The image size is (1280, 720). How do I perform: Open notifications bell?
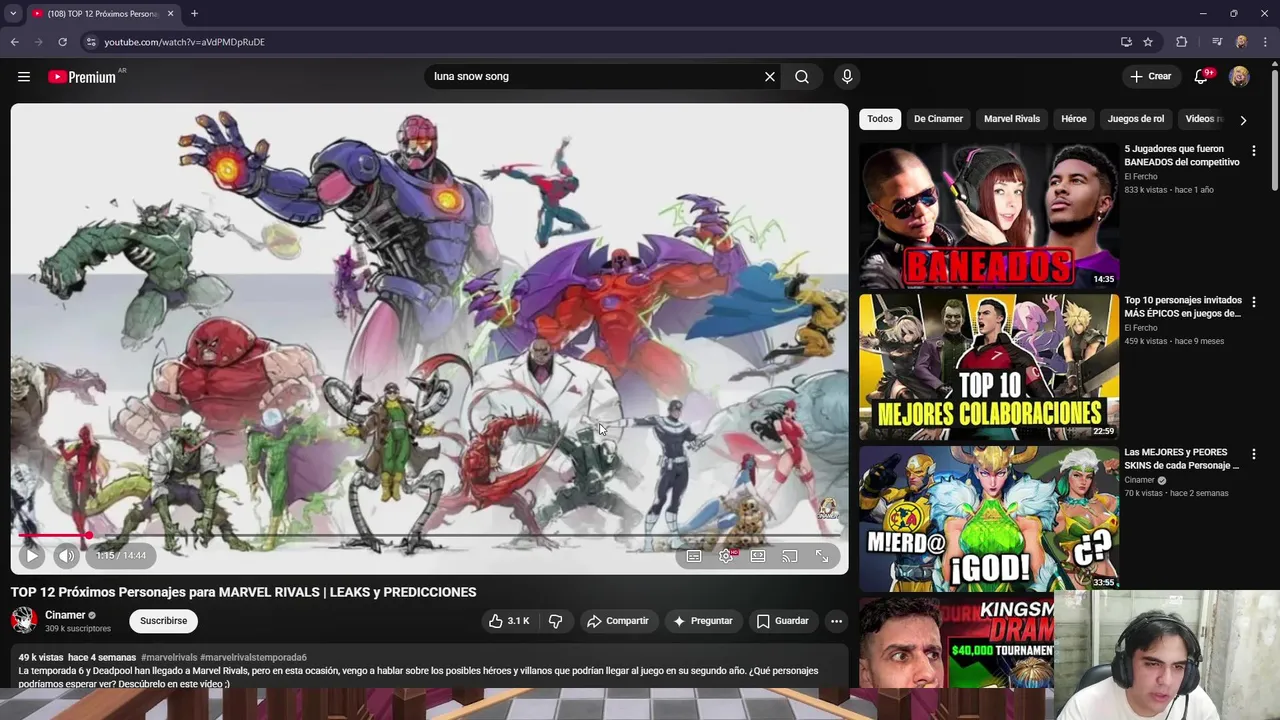(x=1203, y=77)
